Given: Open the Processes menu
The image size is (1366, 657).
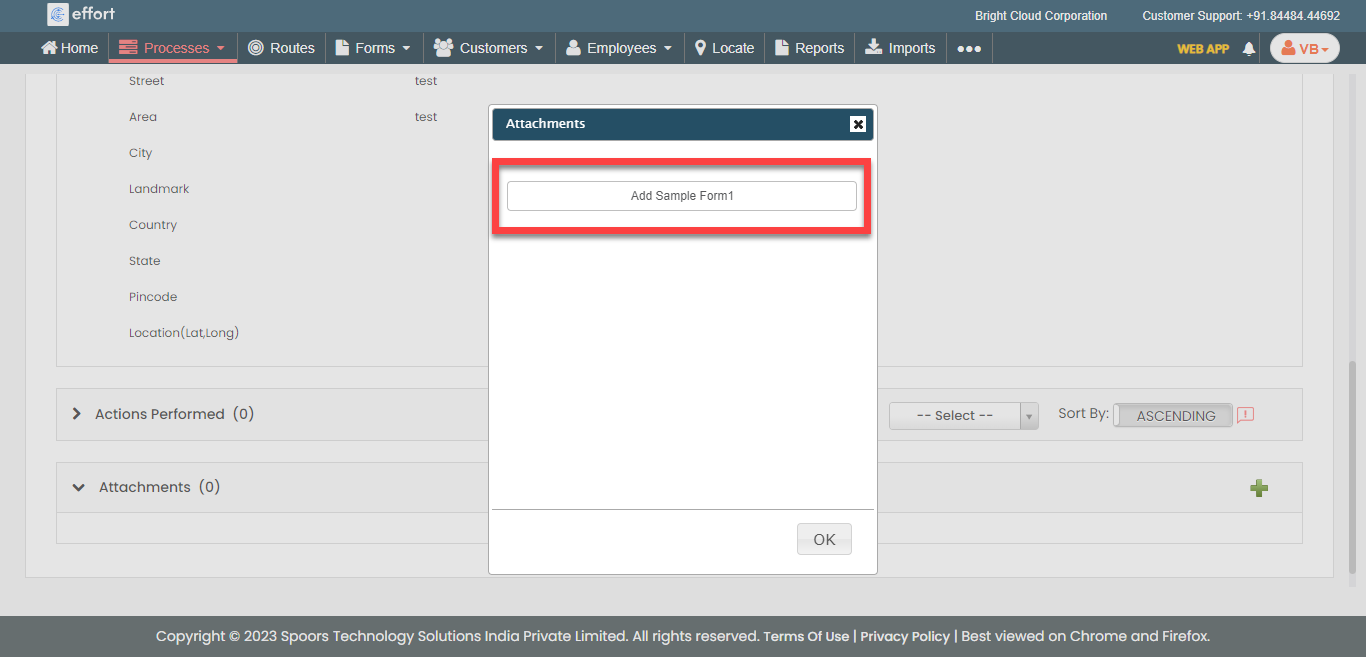Looking at the screenshot, I should click(173, 48).
